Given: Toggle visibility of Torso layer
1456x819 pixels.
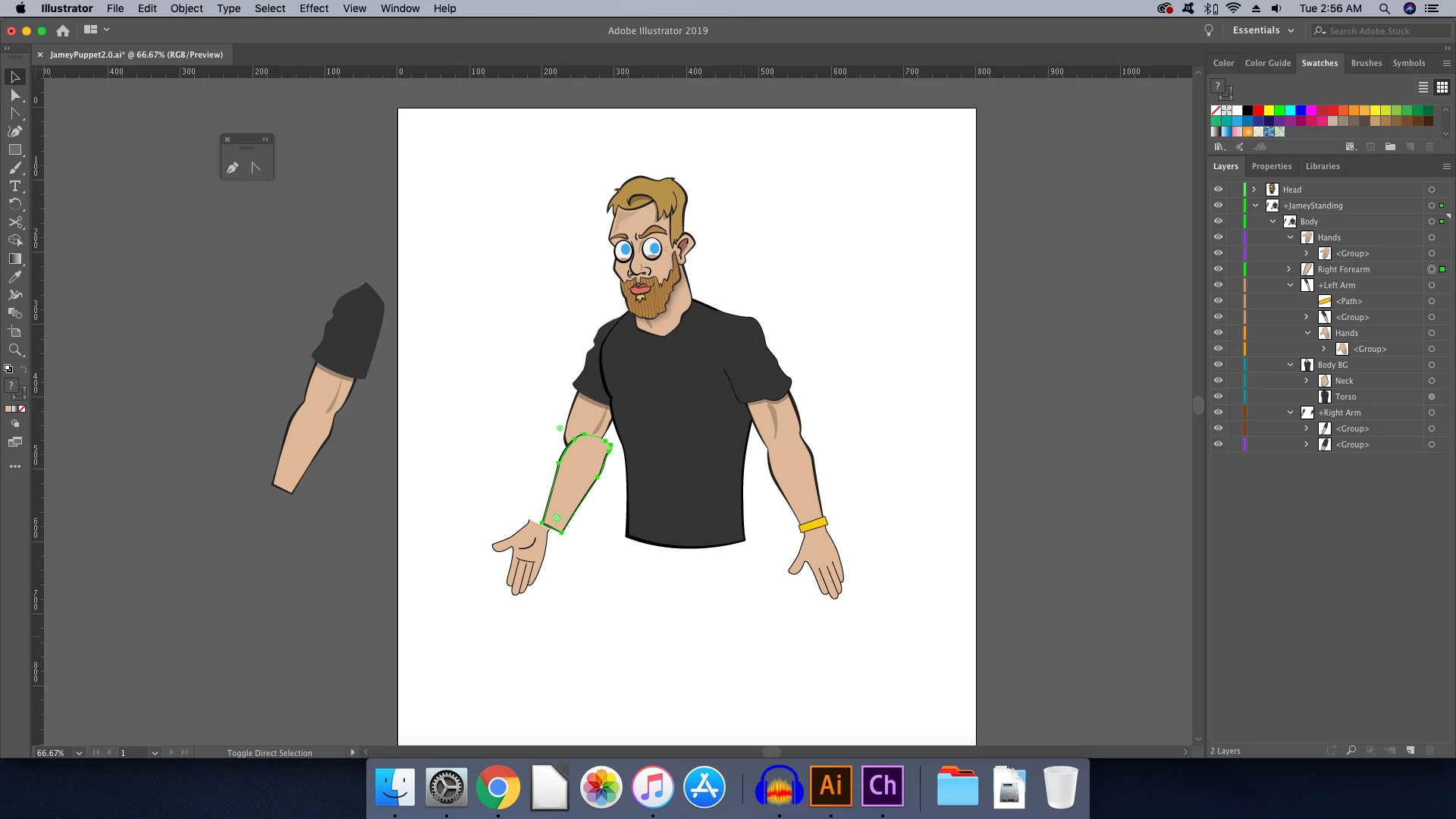Looking at the screenshot, I should [1218, 397].
